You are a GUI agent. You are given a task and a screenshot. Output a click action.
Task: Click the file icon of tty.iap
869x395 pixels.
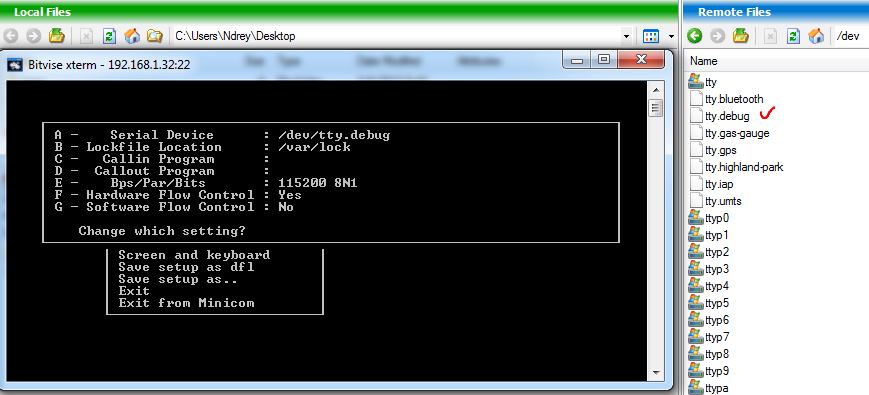click(x=696, y=183)
